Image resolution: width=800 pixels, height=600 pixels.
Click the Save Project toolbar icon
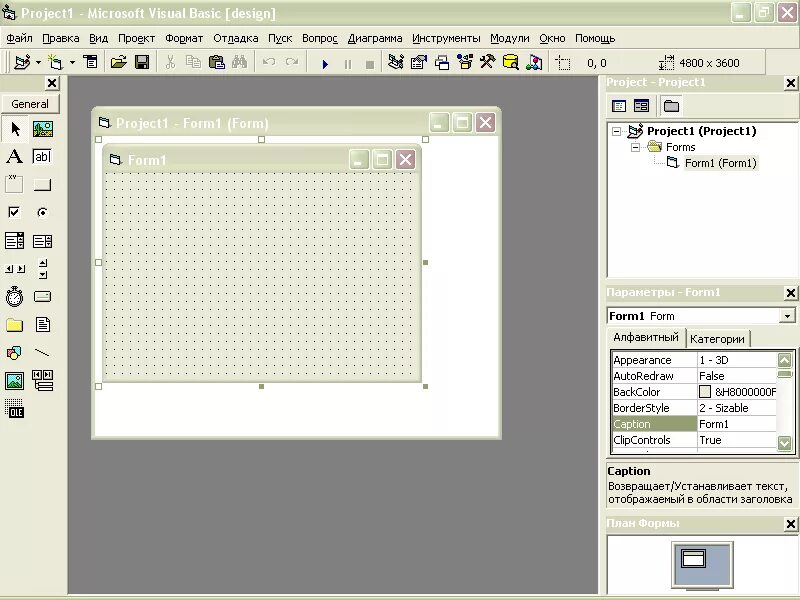[x=142, y=63]
